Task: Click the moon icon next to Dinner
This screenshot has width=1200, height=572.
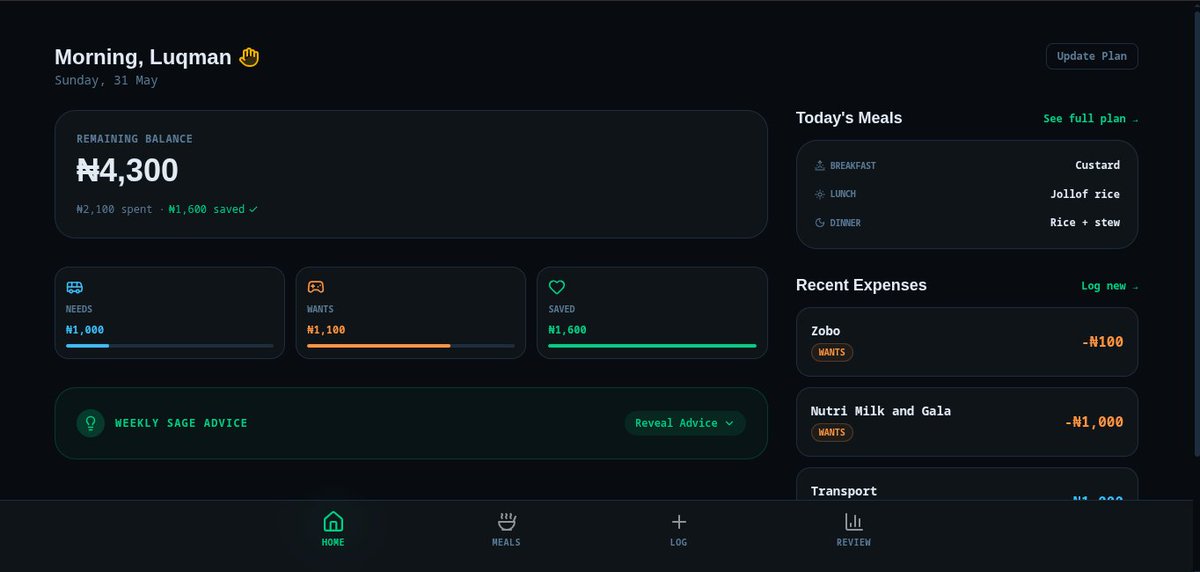Action: 820,223
